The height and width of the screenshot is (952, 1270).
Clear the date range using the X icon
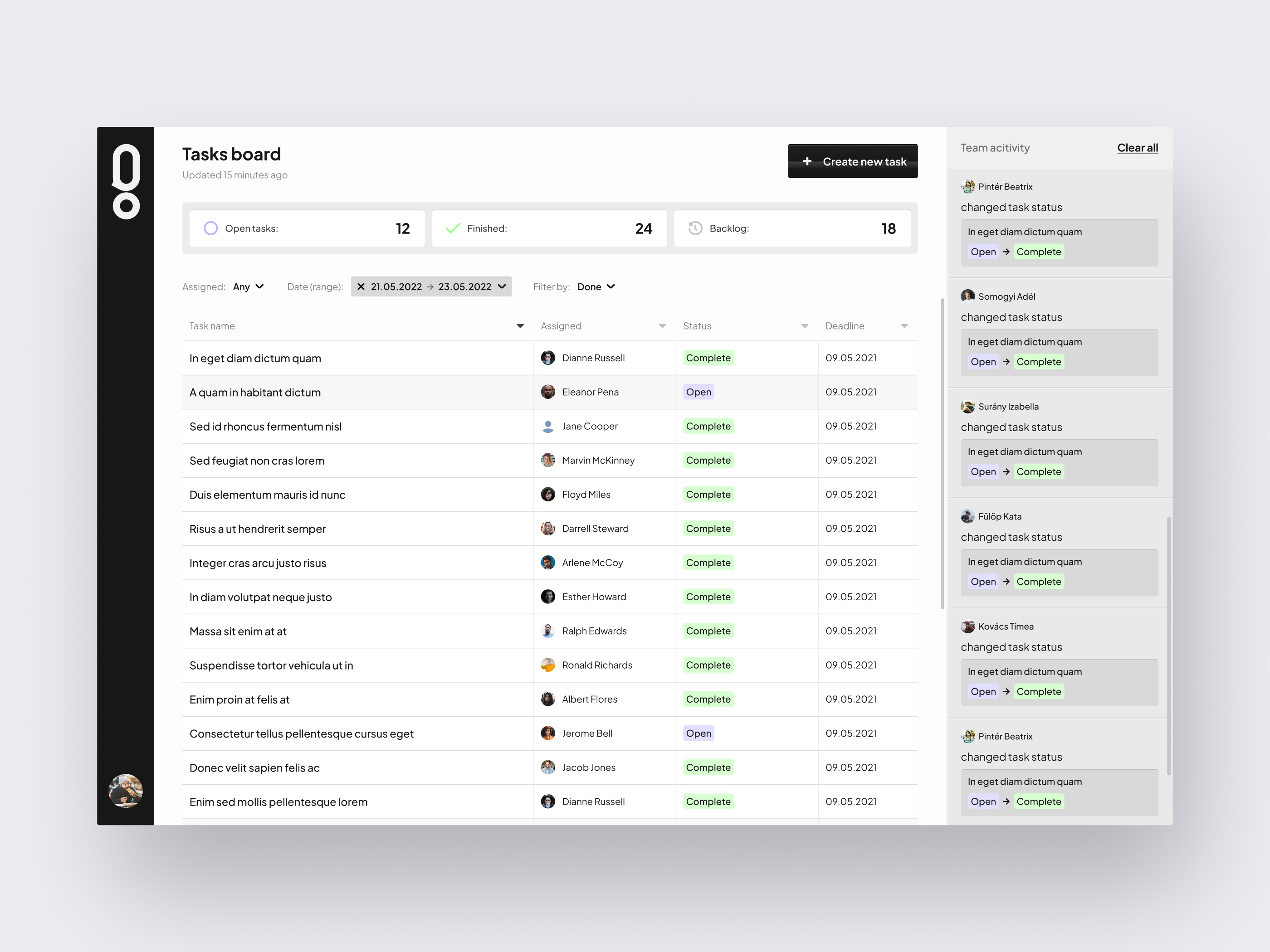(x=361, y=287)
